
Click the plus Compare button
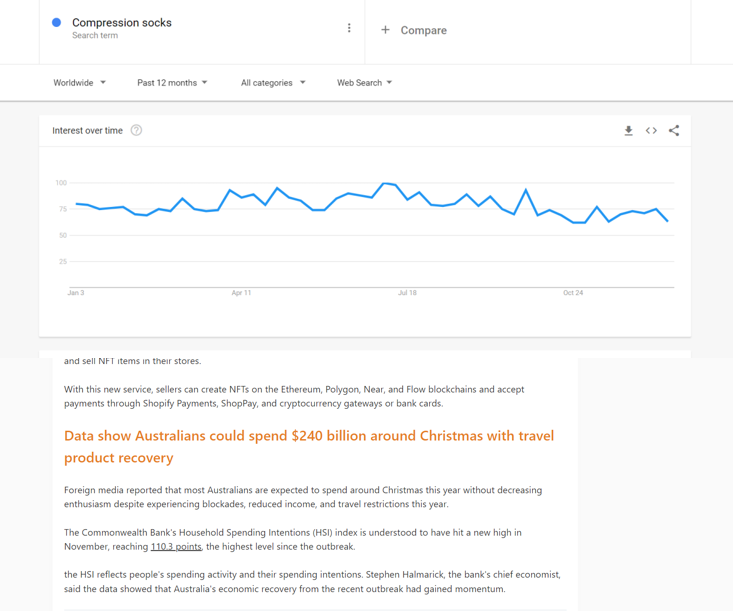[414, 30]
